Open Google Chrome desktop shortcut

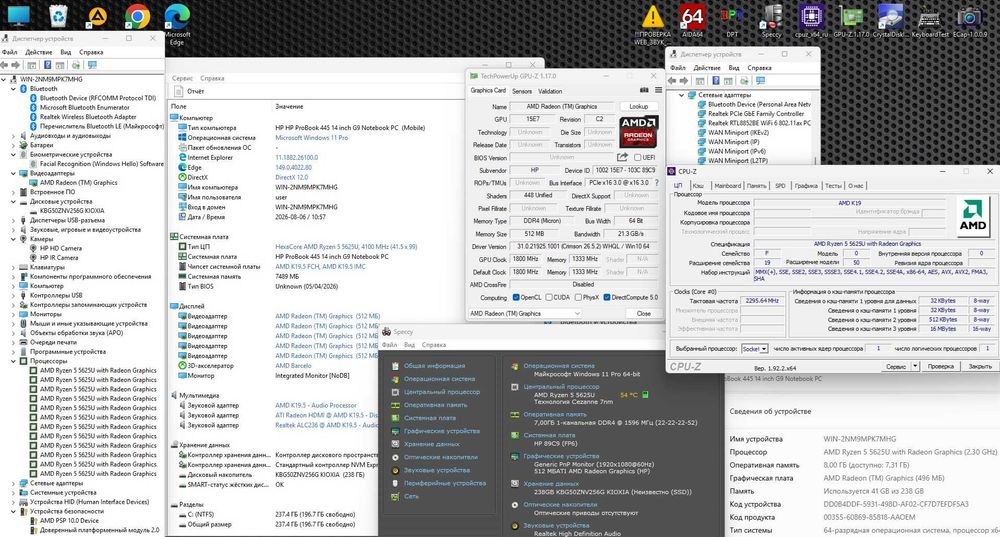137,17
